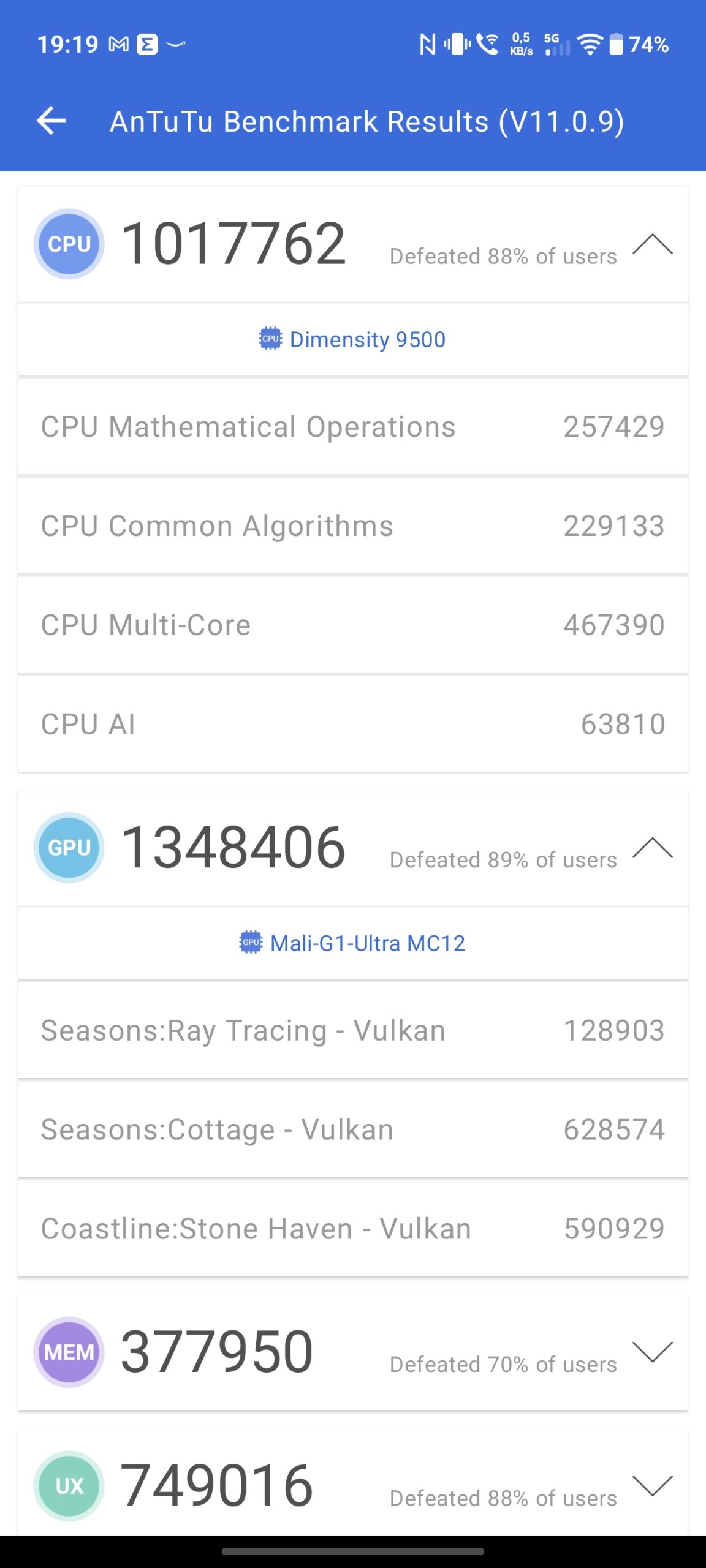Select the CPU AI score row
The image size is (706, 1568).
coord(353,724)
